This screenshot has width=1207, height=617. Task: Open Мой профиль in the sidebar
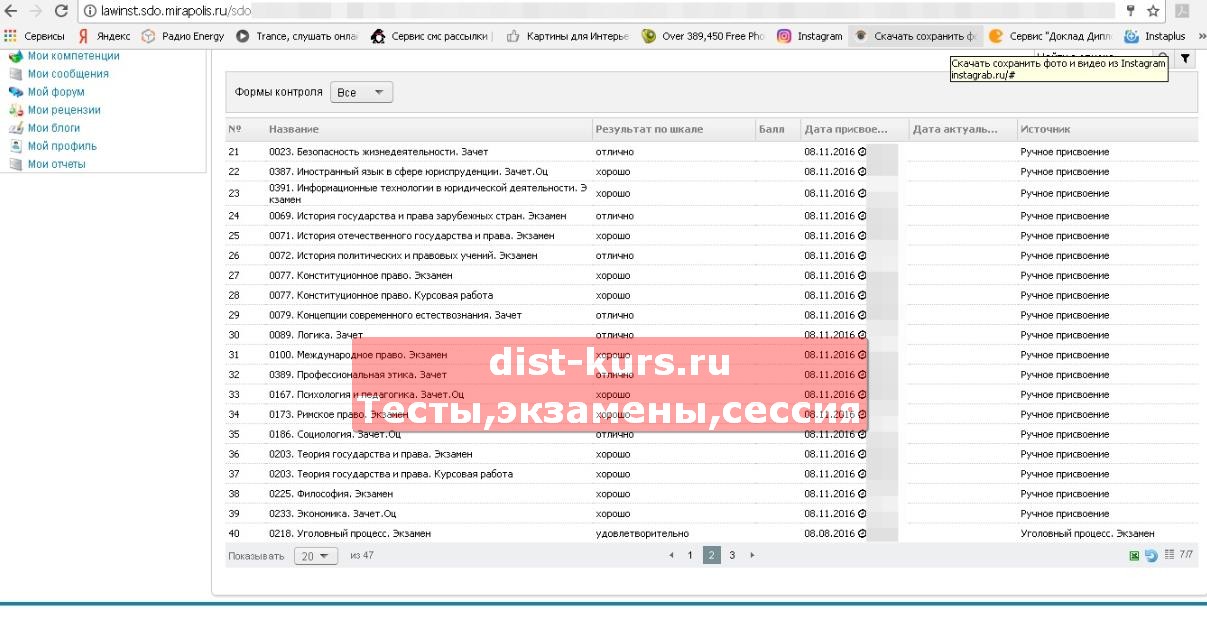pos(62,146)
